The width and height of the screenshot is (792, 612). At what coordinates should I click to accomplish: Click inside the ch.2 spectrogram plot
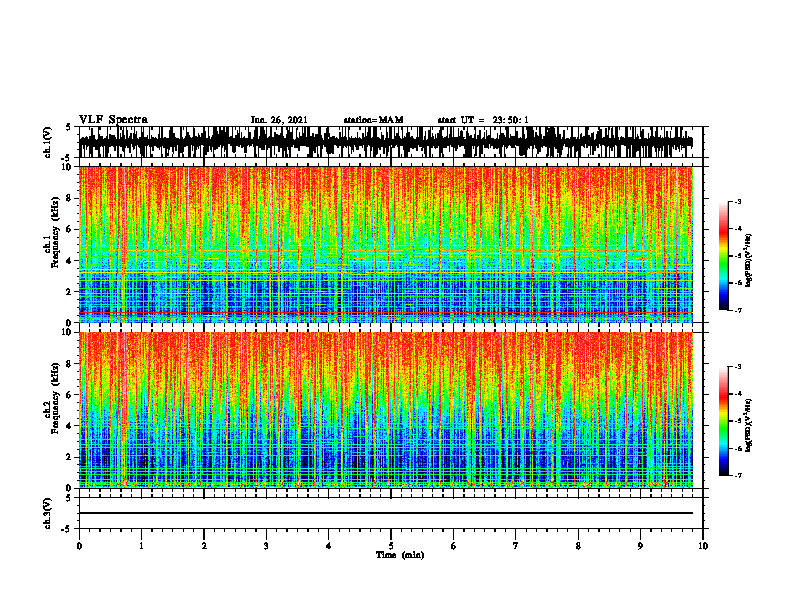pyautogui.click(x=386, y=410)
